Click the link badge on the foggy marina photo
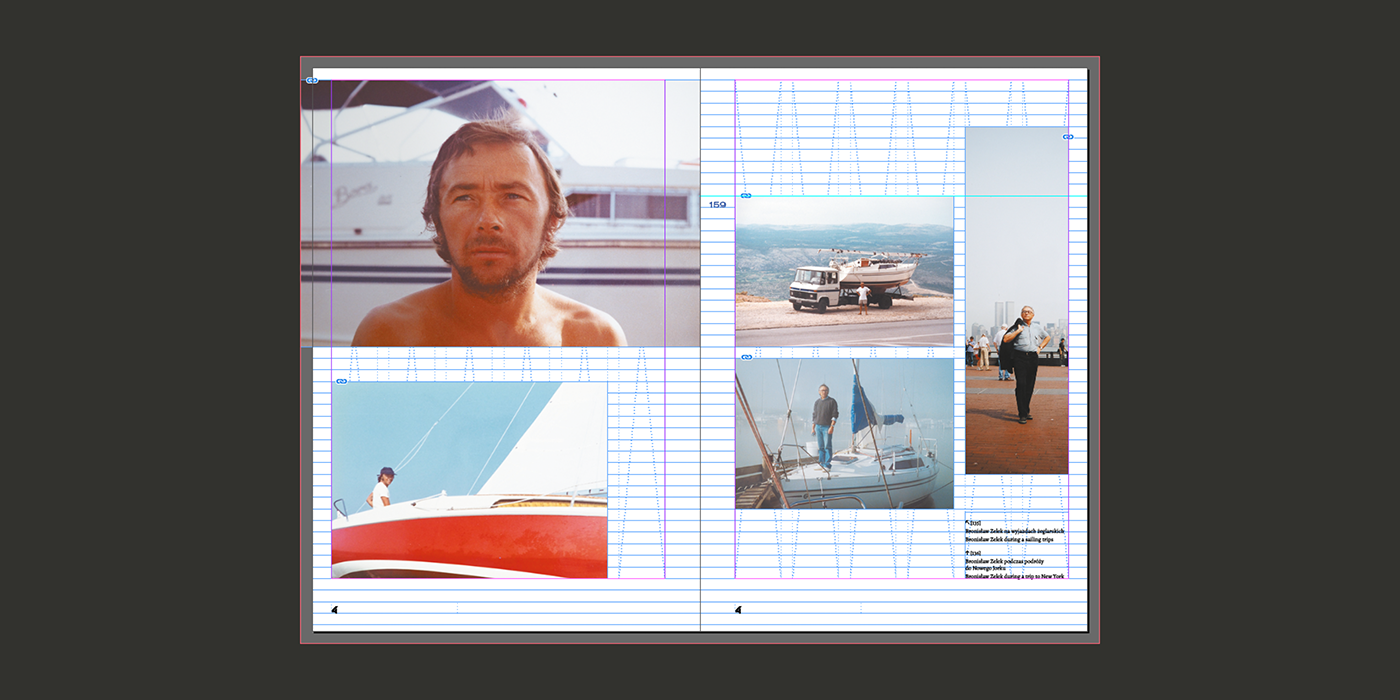The height and width of the screenshot is (700, 1400). point(746,357)
